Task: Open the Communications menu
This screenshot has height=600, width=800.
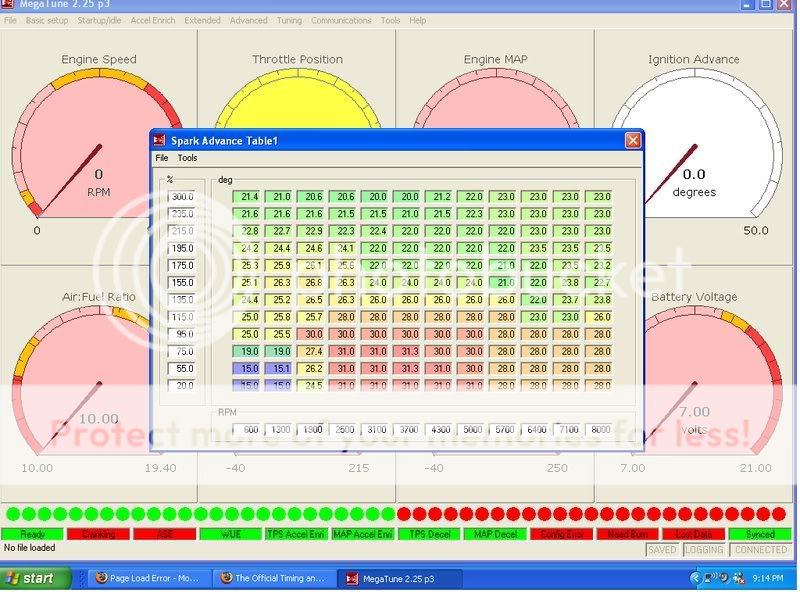Action: [x=339, y=19]
